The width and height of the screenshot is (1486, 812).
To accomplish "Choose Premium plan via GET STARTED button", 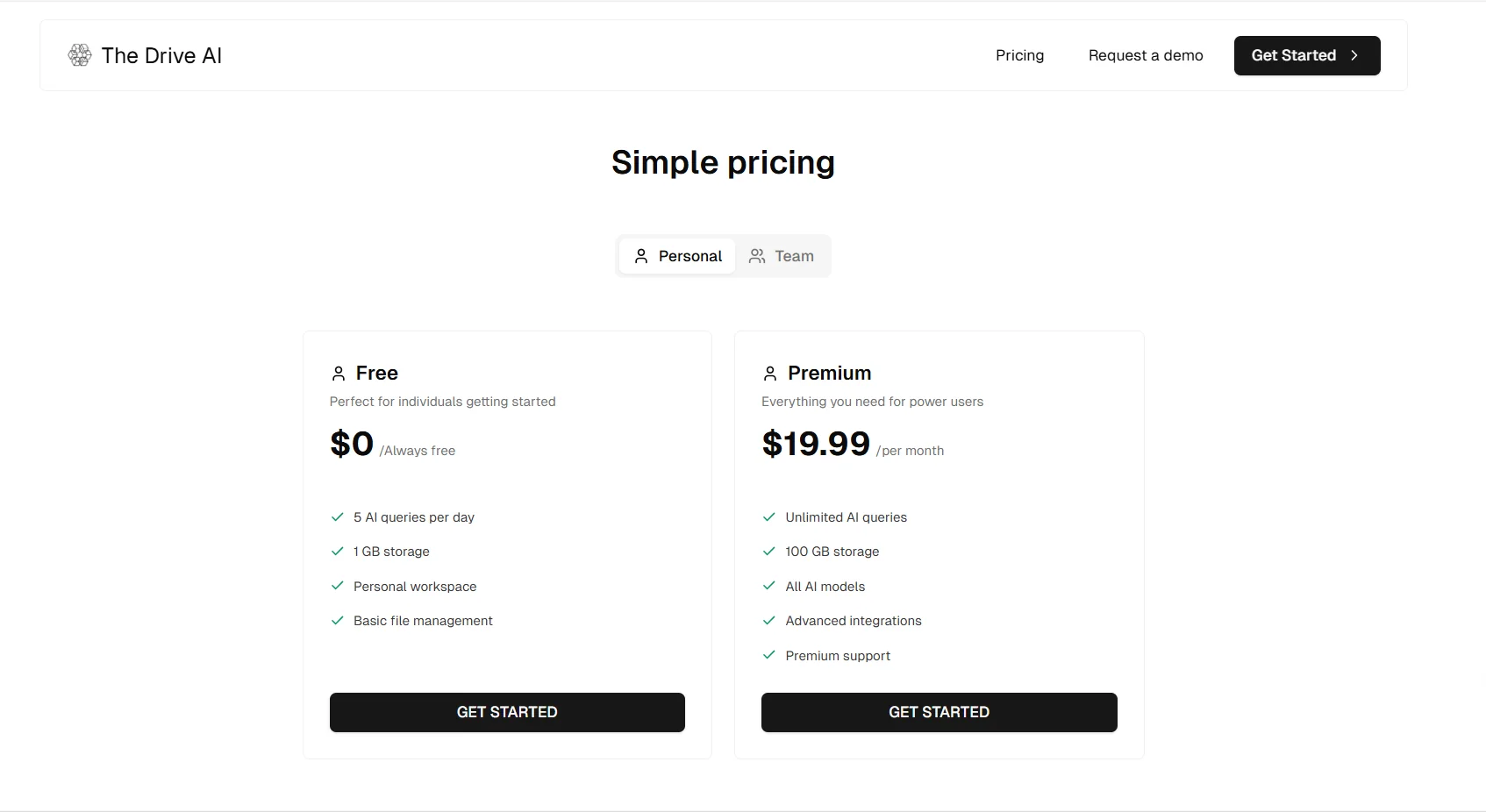I will 939,712.
